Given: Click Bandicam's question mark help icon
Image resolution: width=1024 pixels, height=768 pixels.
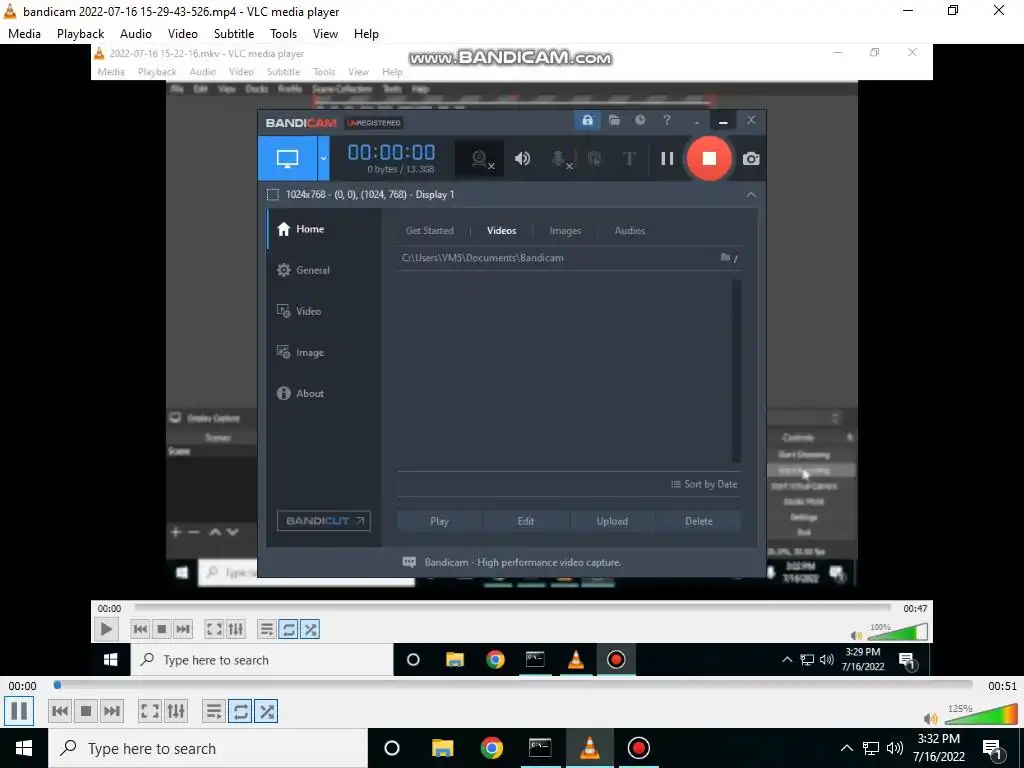Looking at the screenshot, I should 667,120.
